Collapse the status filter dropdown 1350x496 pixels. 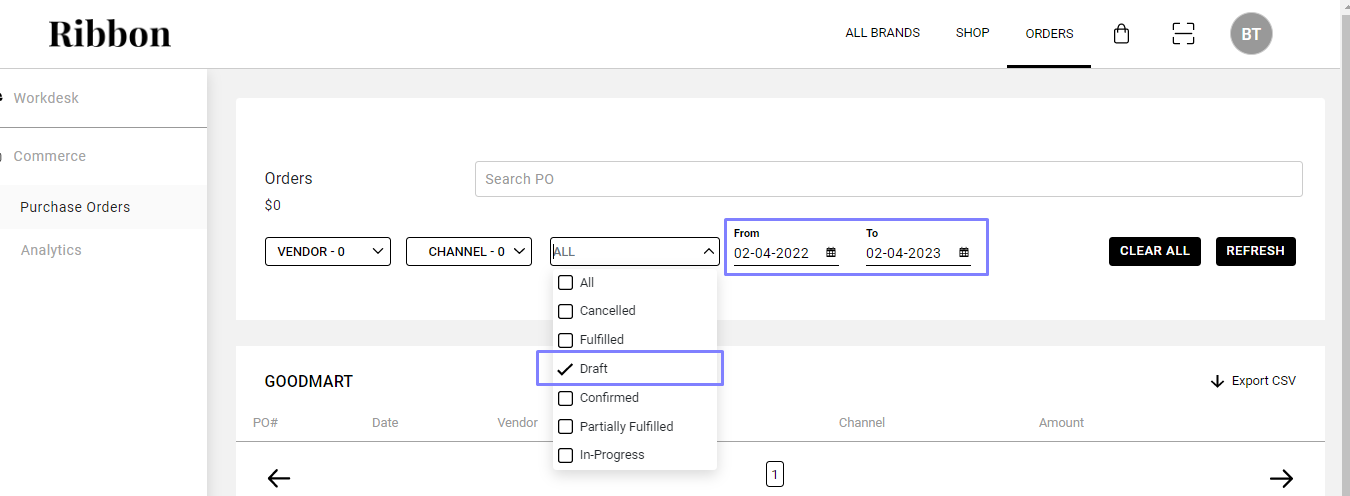[x=708, y=252]
